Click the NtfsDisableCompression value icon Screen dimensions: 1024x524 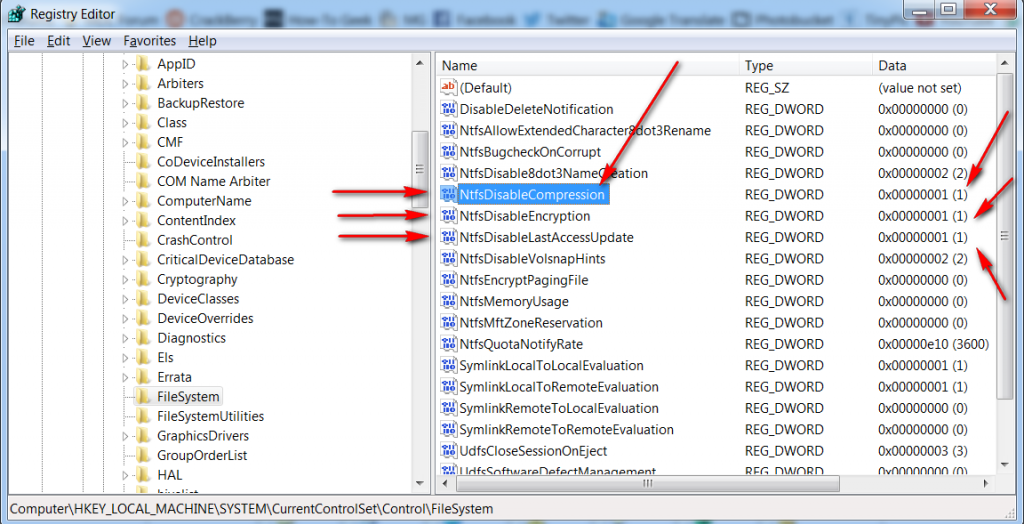click(x=449, y=194)
